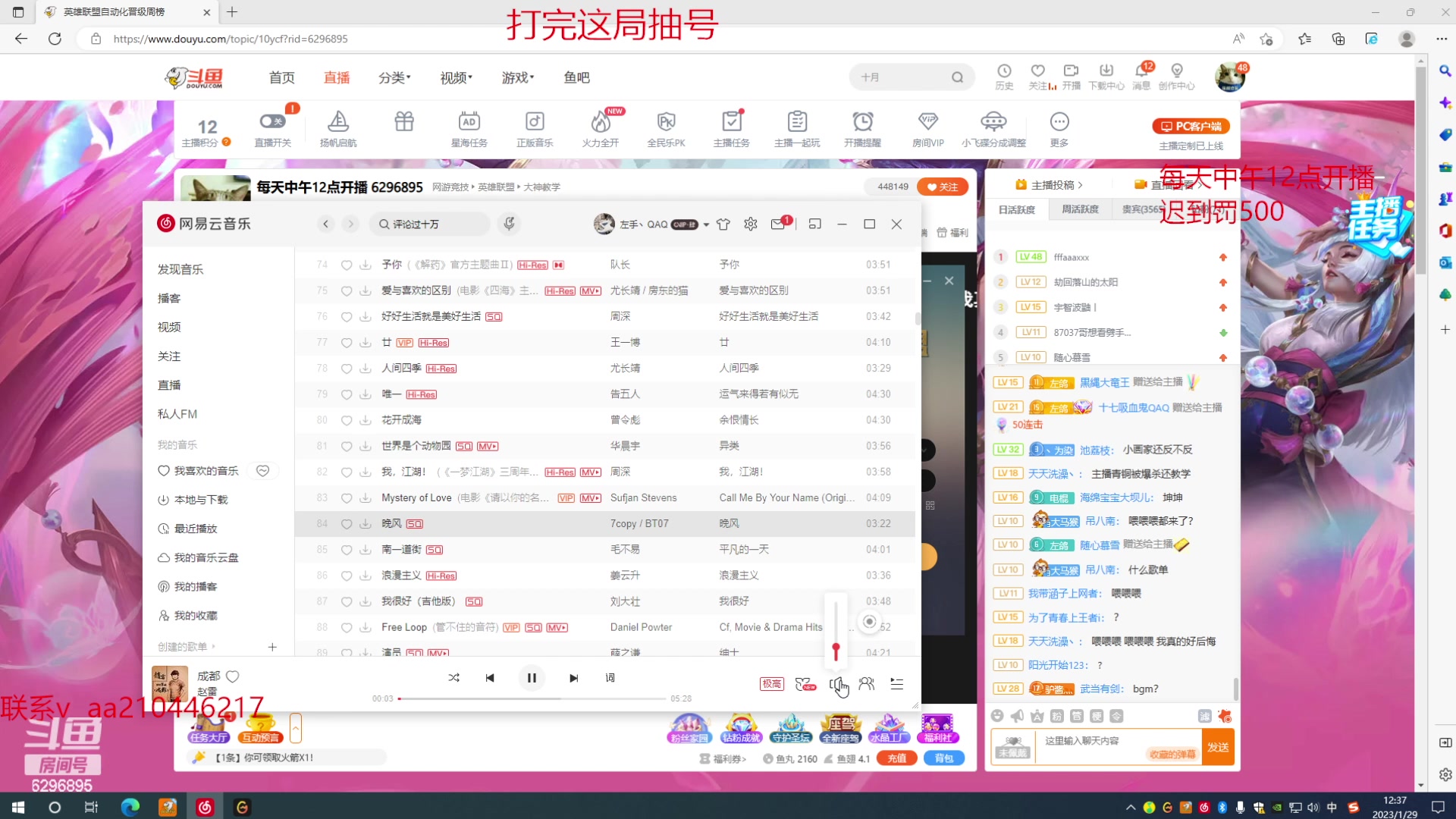Open 开播提醒 alarm icon
1456x819 pixels.
click(x=862, y=128)
